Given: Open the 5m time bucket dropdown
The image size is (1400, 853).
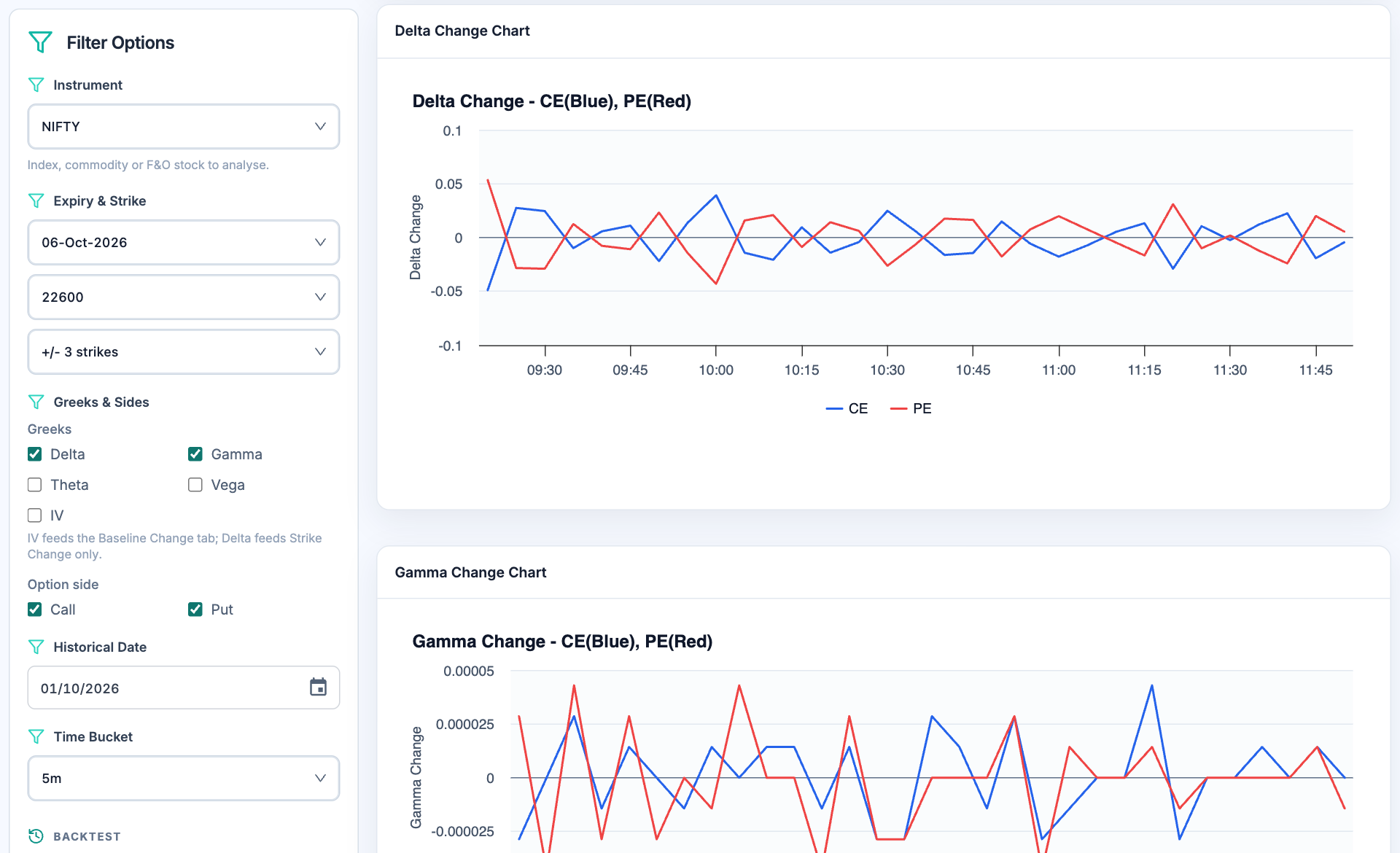Looking at the screenshot, I should click(184, 778).
